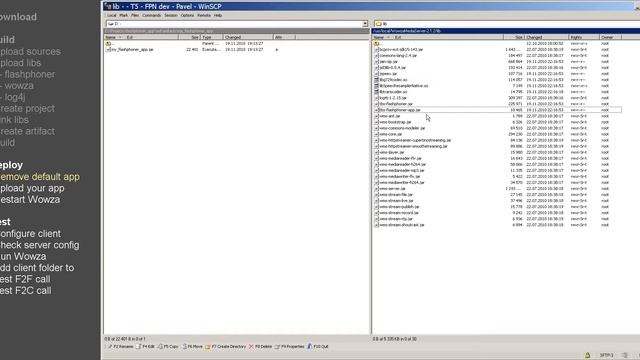Click the wms-core.jar file icon
This screenshot has height=360, width=640.
(376, 134)
